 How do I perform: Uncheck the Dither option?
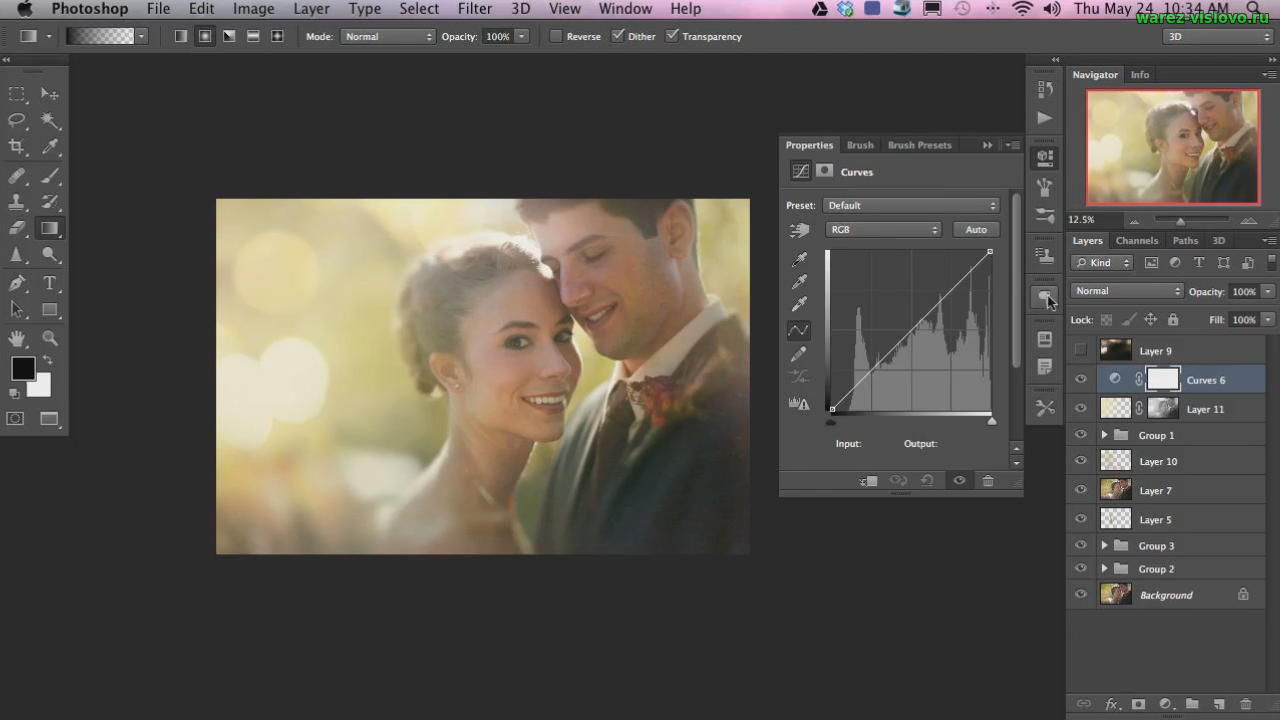(618, 36)
